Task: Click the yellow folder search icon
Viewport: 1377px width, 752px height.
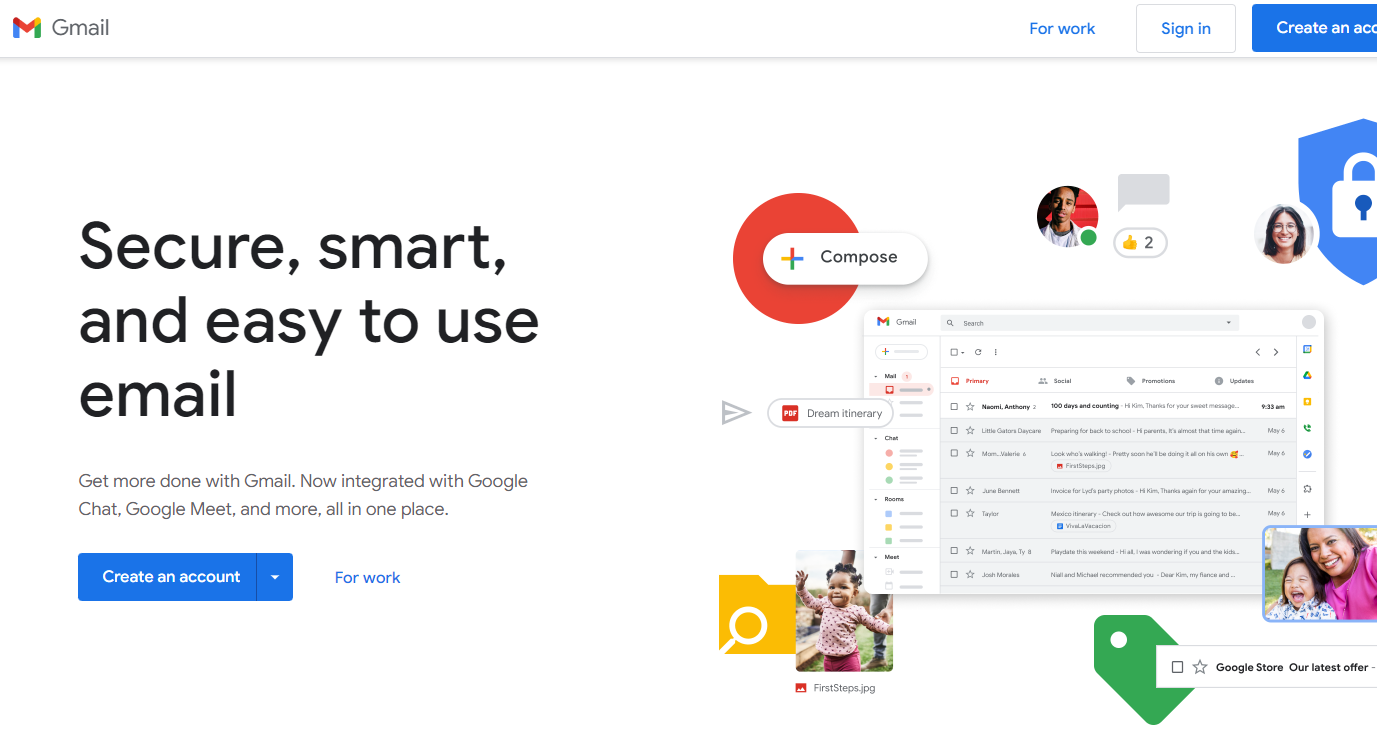Action: click(757, 614)
